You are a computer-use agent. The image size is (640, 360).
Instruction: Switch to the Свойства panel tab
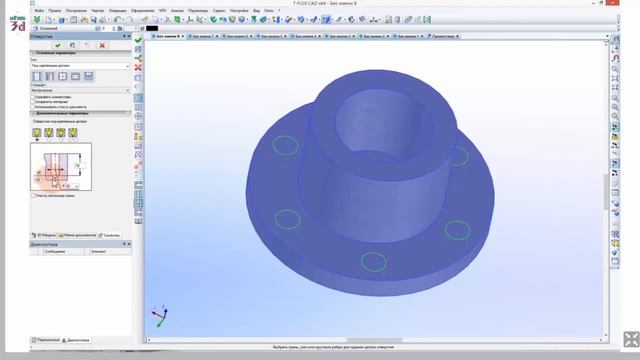coord(109,236)
